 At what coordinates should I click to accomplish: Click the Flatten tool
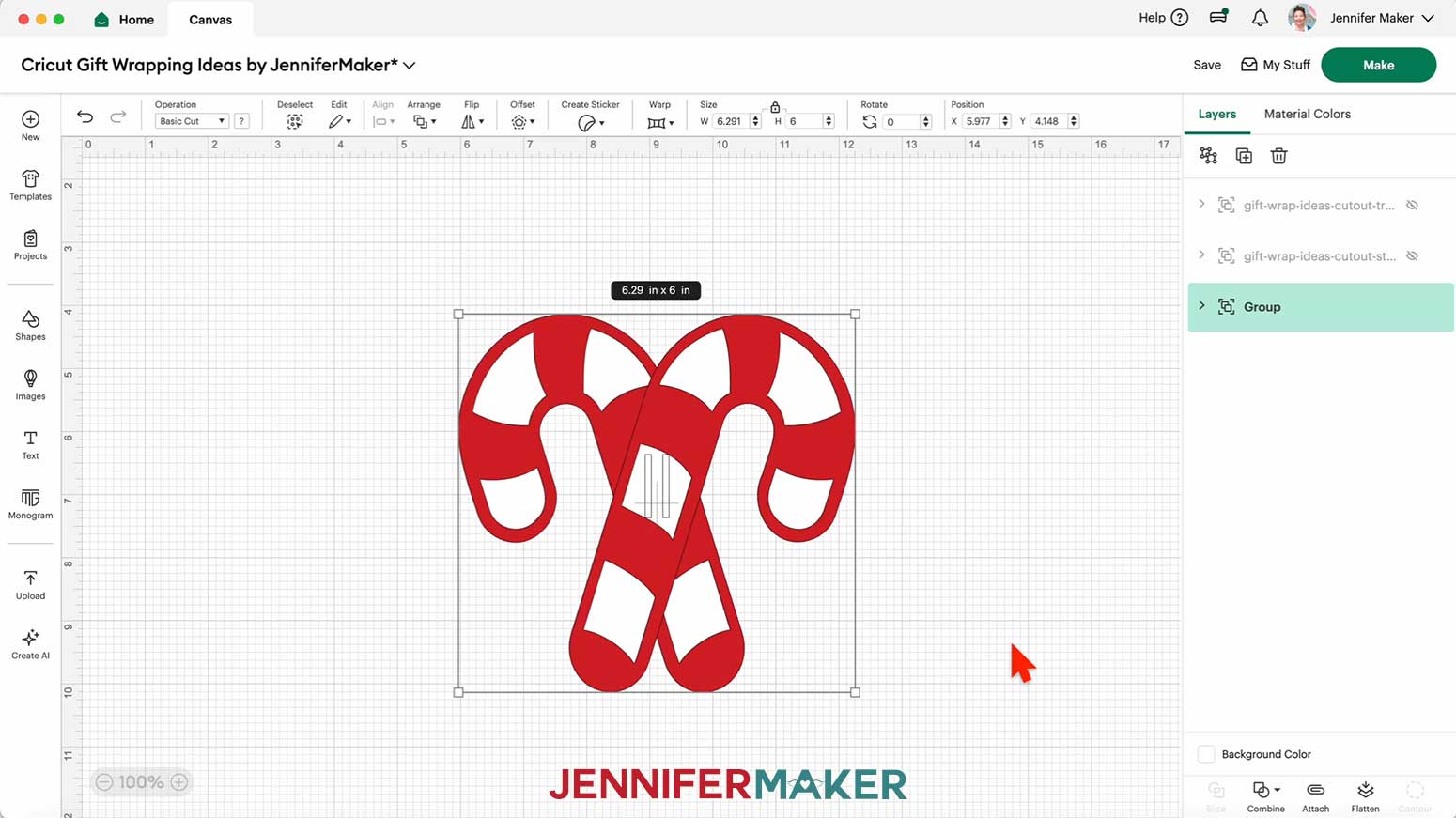coord(1365,796)
